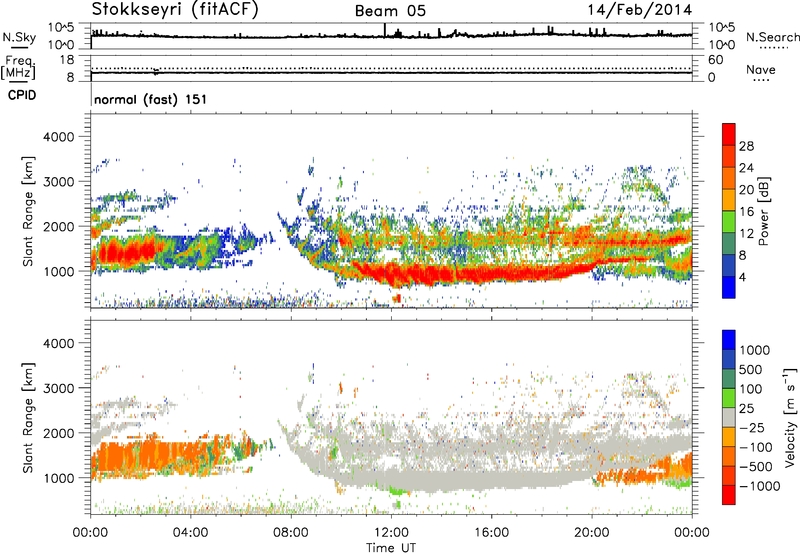This screenshot has height=554, width=800.
Task: Click the '04:00' time tick label
Action: [190, 533]
